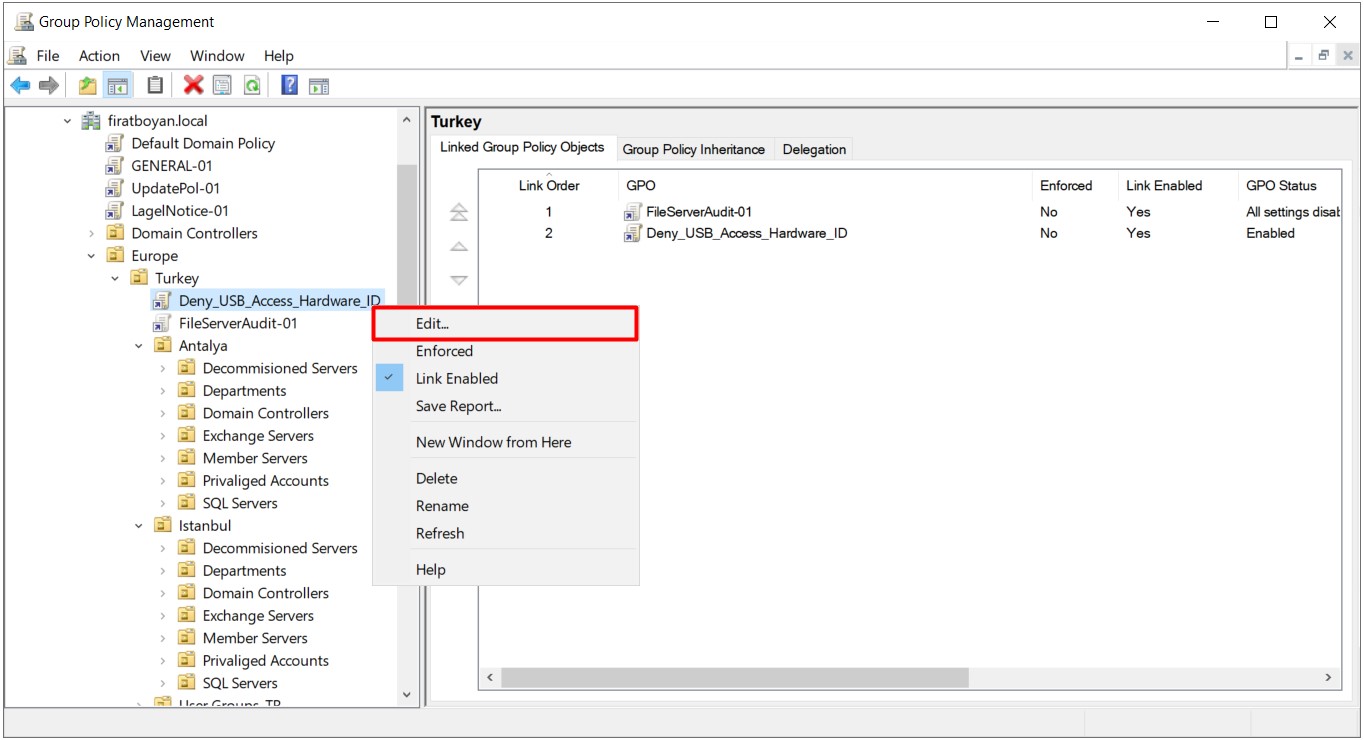Toggle Show/Hide Action Pane toolbar icon
1364x740 pixels.
(x=319, y=86)
